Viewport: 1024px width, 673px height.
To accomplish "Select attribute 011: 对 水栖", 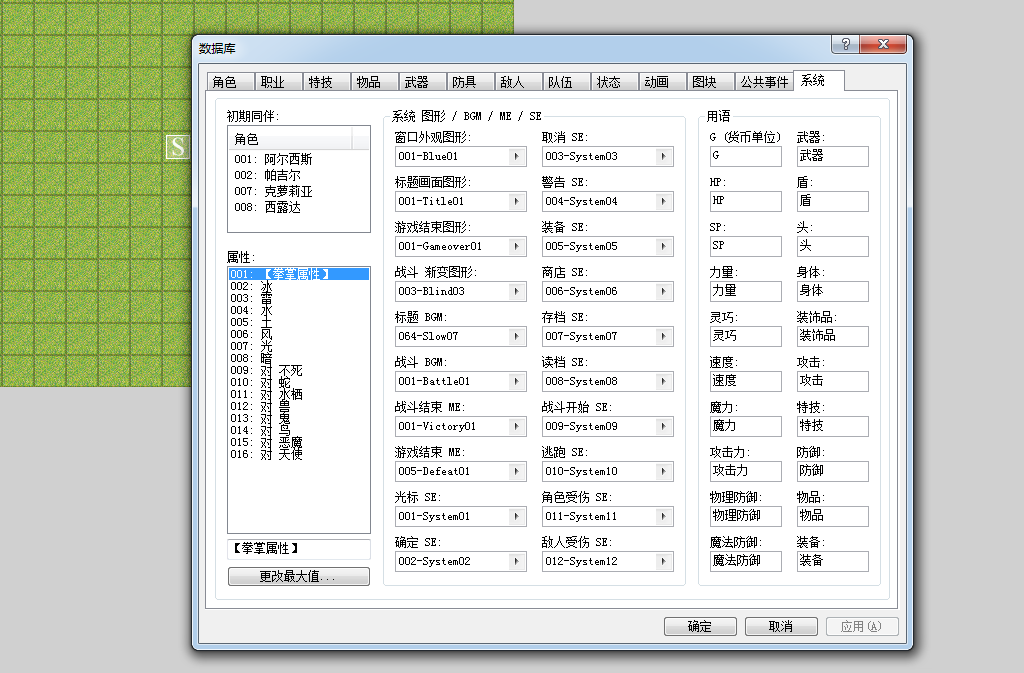I will coord(298,394).
